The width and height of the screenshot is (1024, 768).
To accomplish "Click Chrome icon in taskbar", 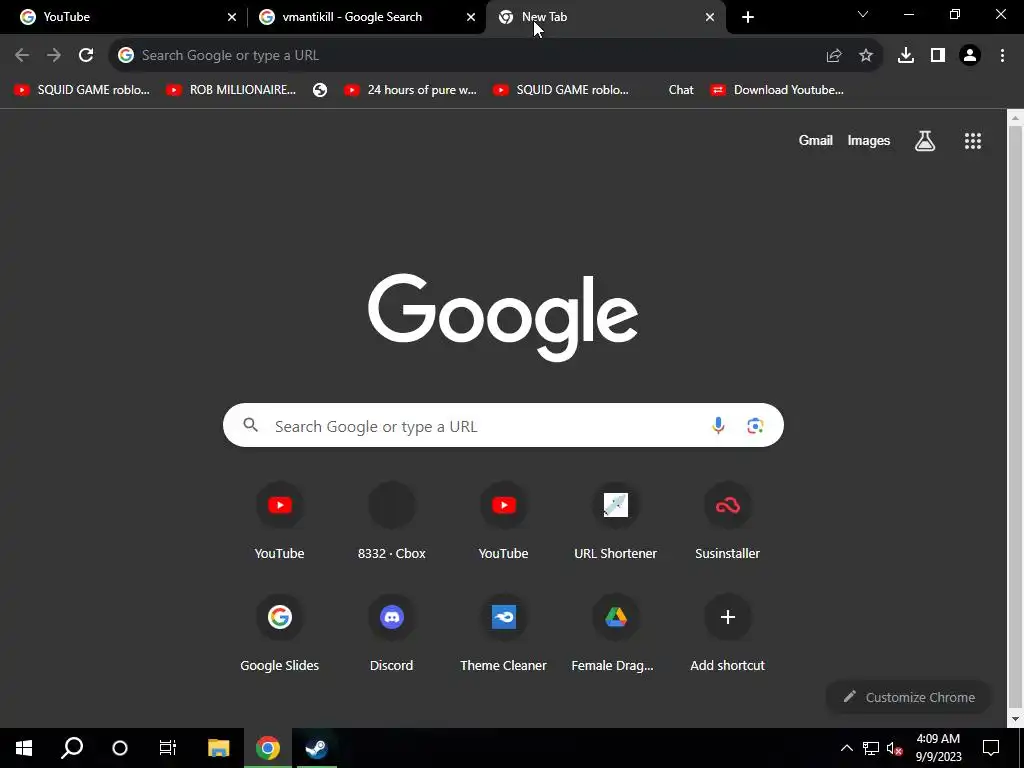I will [268, 748].
